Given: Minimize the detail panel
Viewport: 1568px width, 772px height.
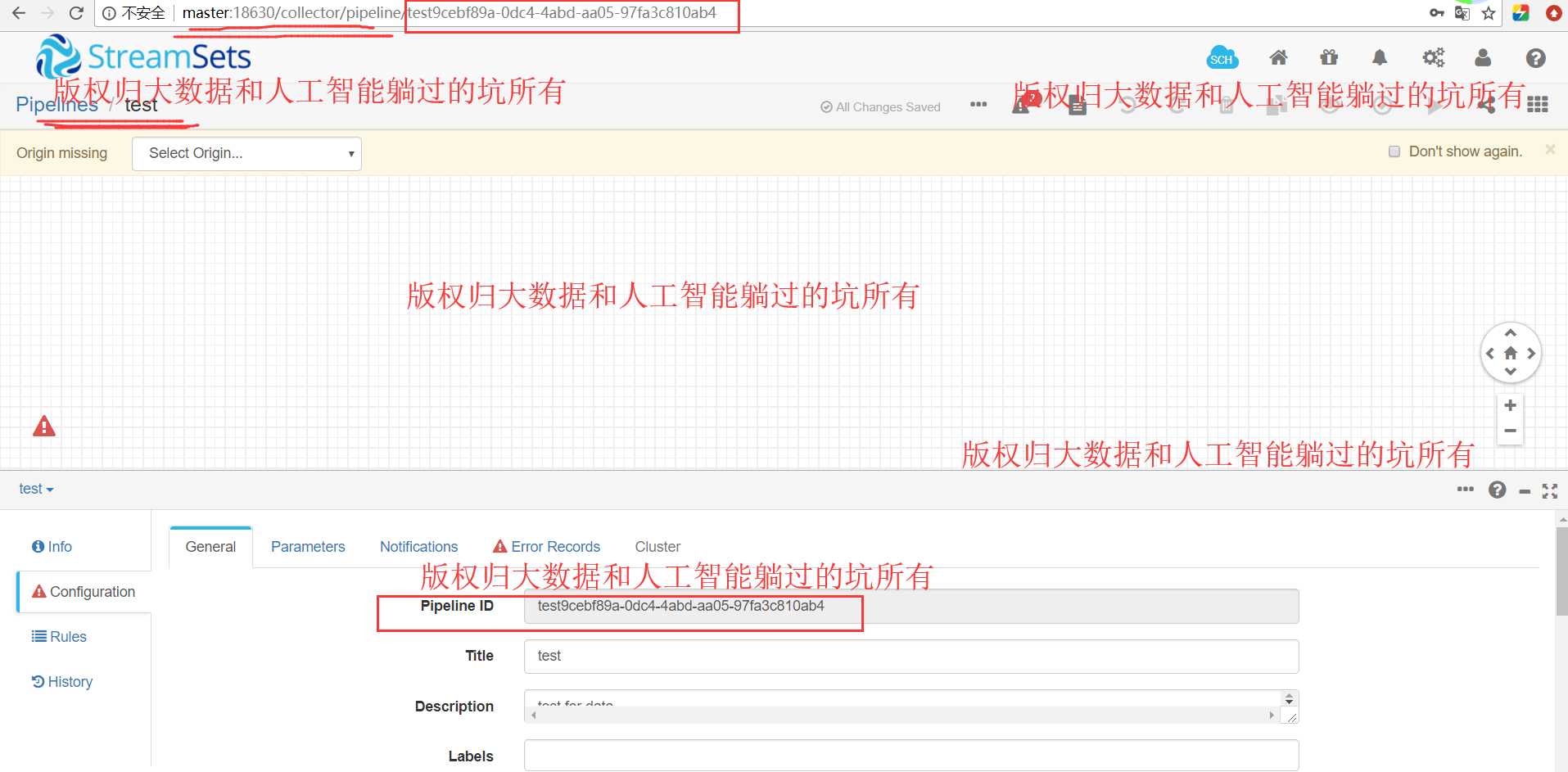Looking at the screenshot, I should click(1525, 491).
